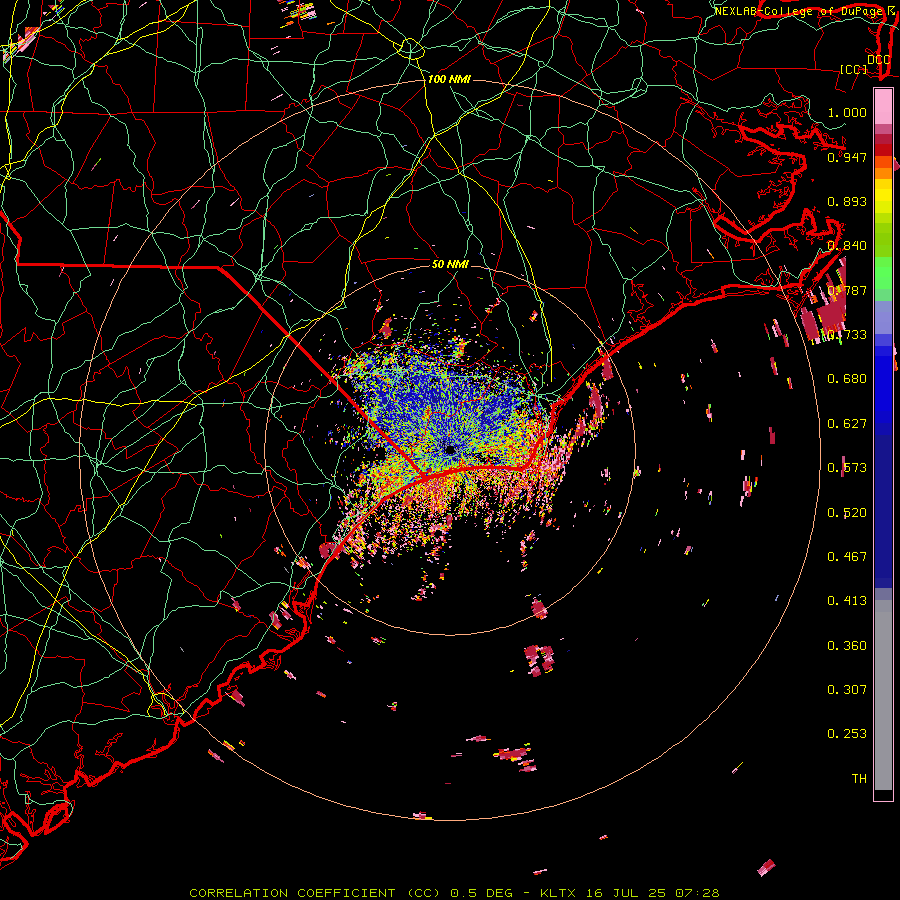900x900 pixels.
Task: Click the NEXLAB-College of DuPage header text
Action: coord(798,11)
